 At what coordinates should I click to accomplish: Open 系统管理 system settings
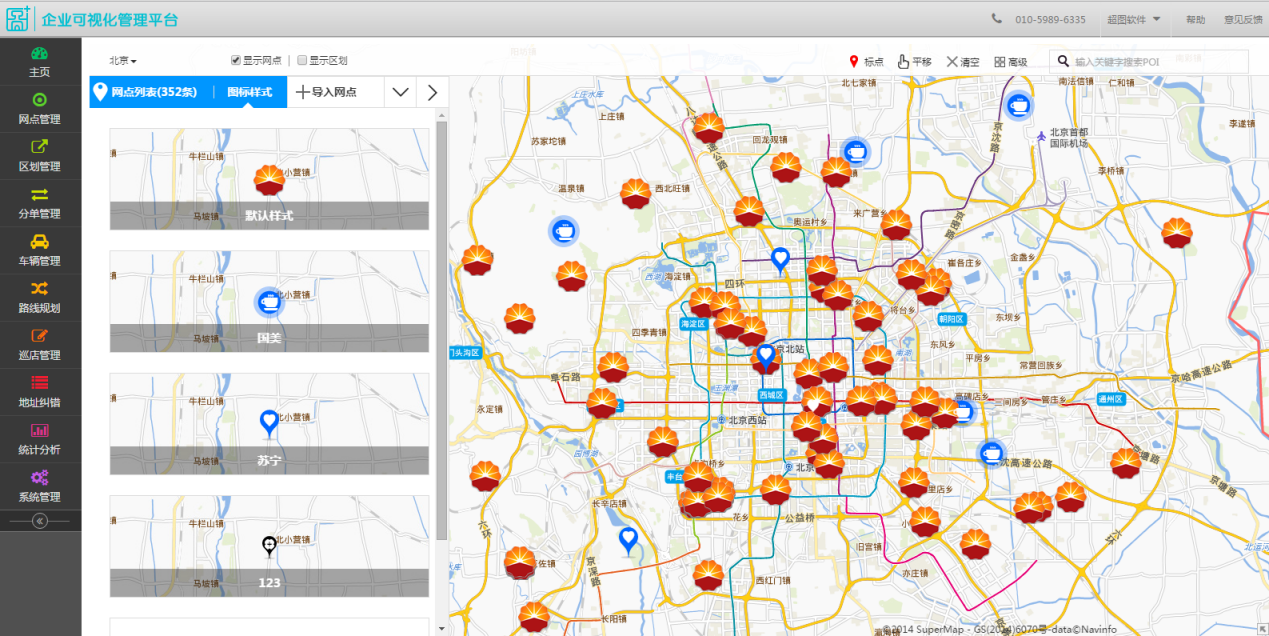pyautogui.click(x=40, y=486)
